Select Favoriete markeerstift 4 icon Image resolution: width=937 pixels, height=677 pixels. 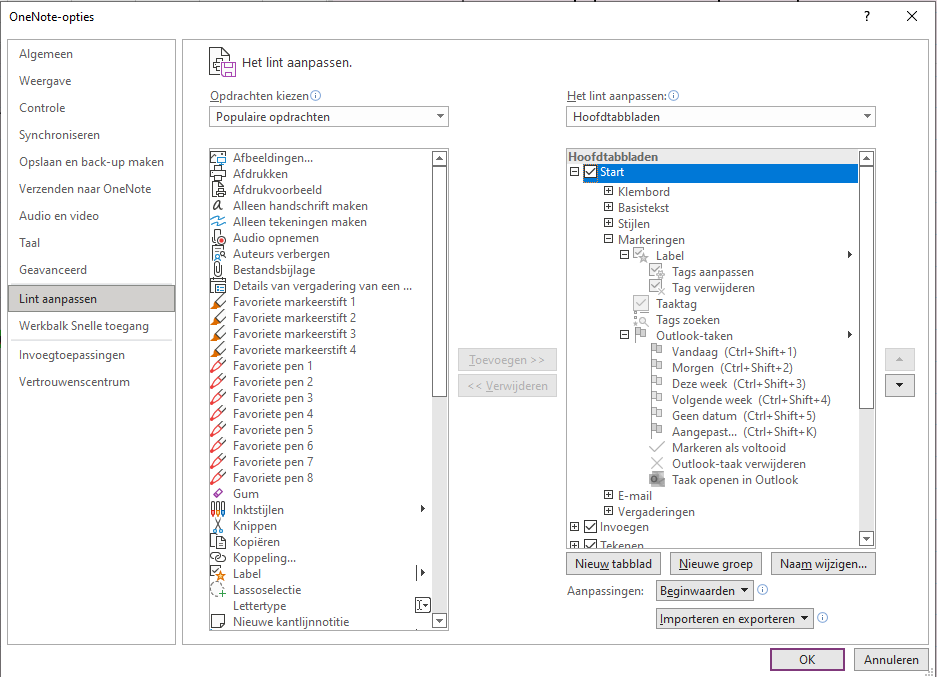(x=218, y=350)
